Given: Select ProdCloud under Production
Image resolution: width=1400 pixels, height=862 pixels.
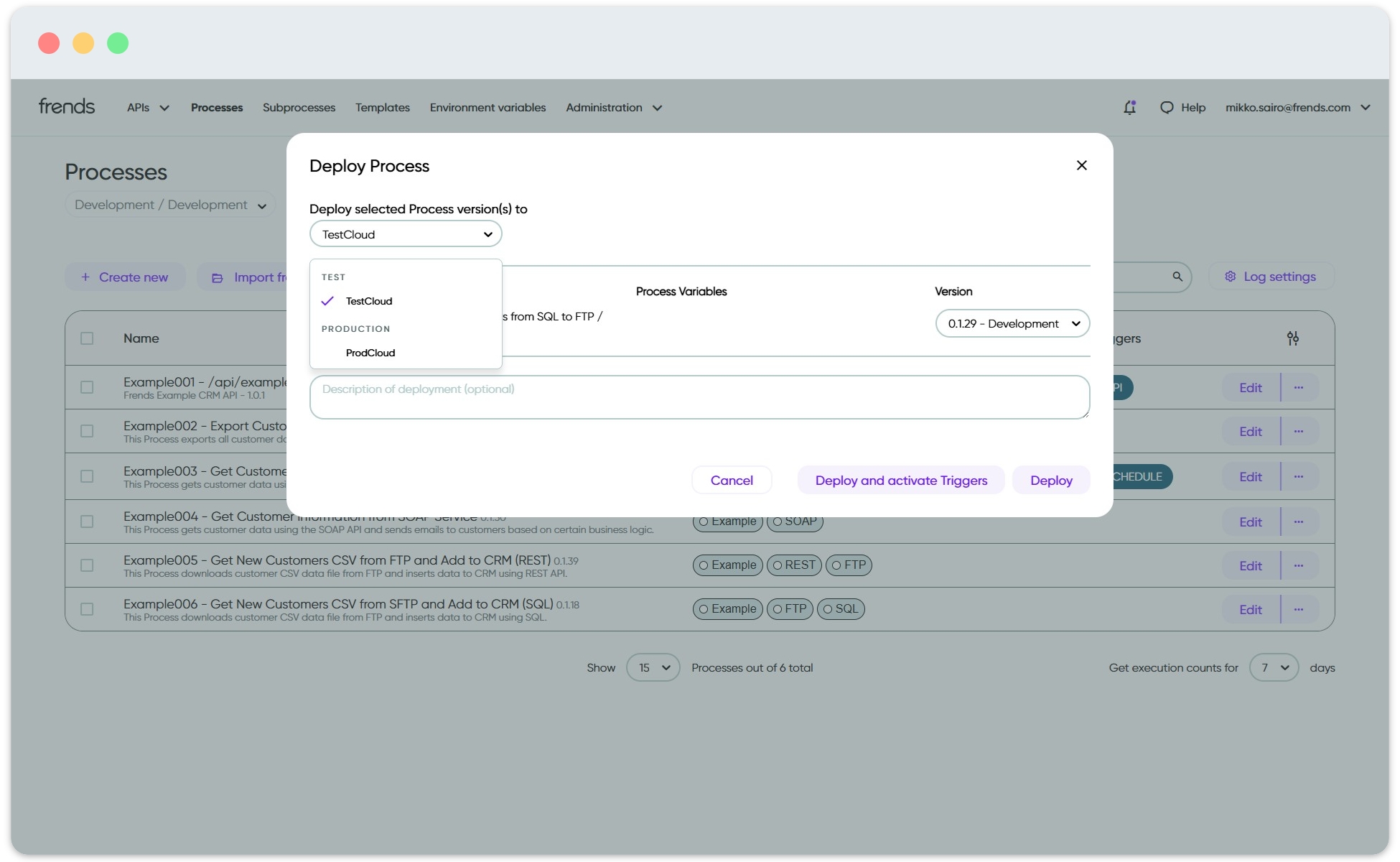Looking at the screenshot, I should [x=370, y=352].
